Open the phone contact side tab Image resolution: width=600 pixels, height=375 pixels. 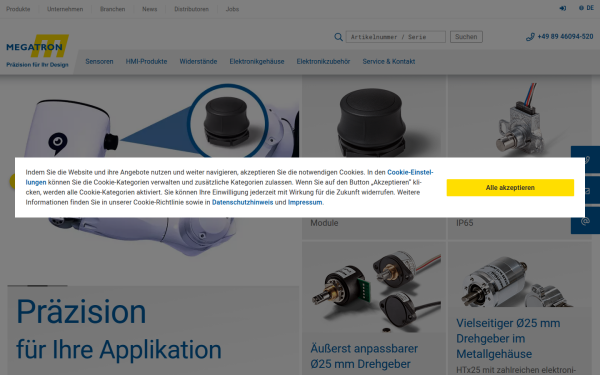[585, 160]
